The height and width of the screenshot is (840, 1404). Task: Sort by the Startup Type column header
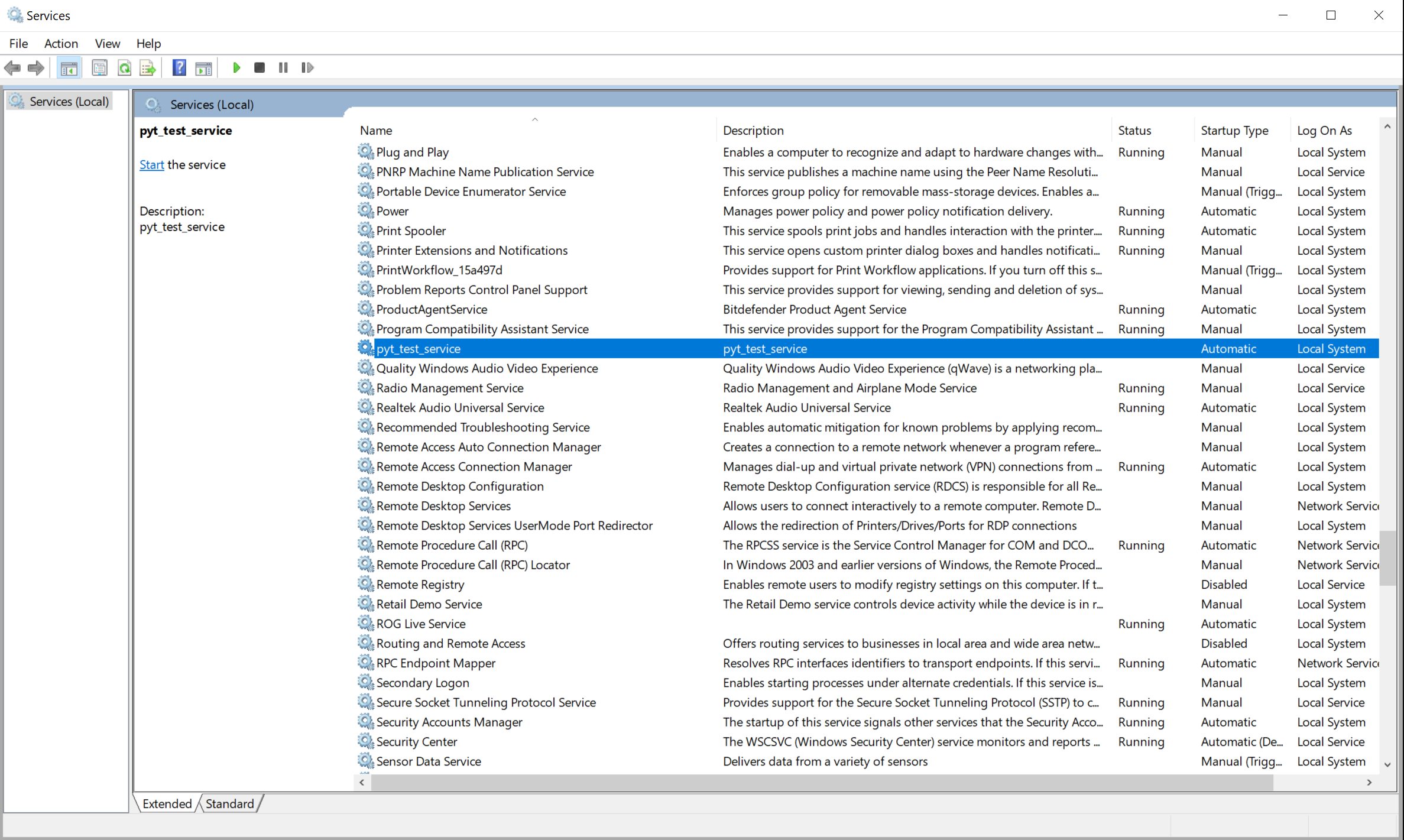[x=1243, y=131]
